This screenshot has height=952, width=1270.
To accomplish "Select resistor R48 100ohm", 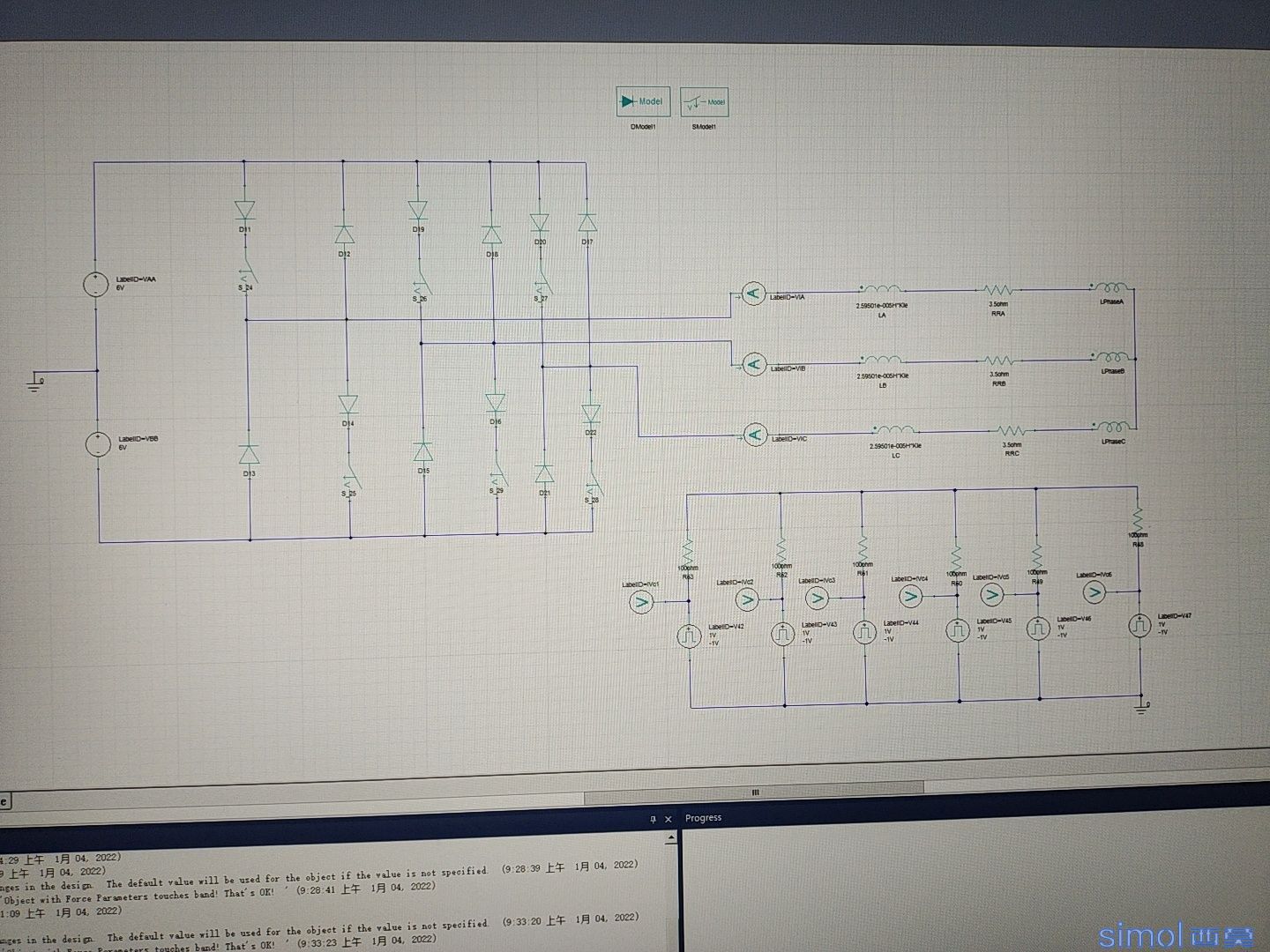I will (x=1138, y=517).
